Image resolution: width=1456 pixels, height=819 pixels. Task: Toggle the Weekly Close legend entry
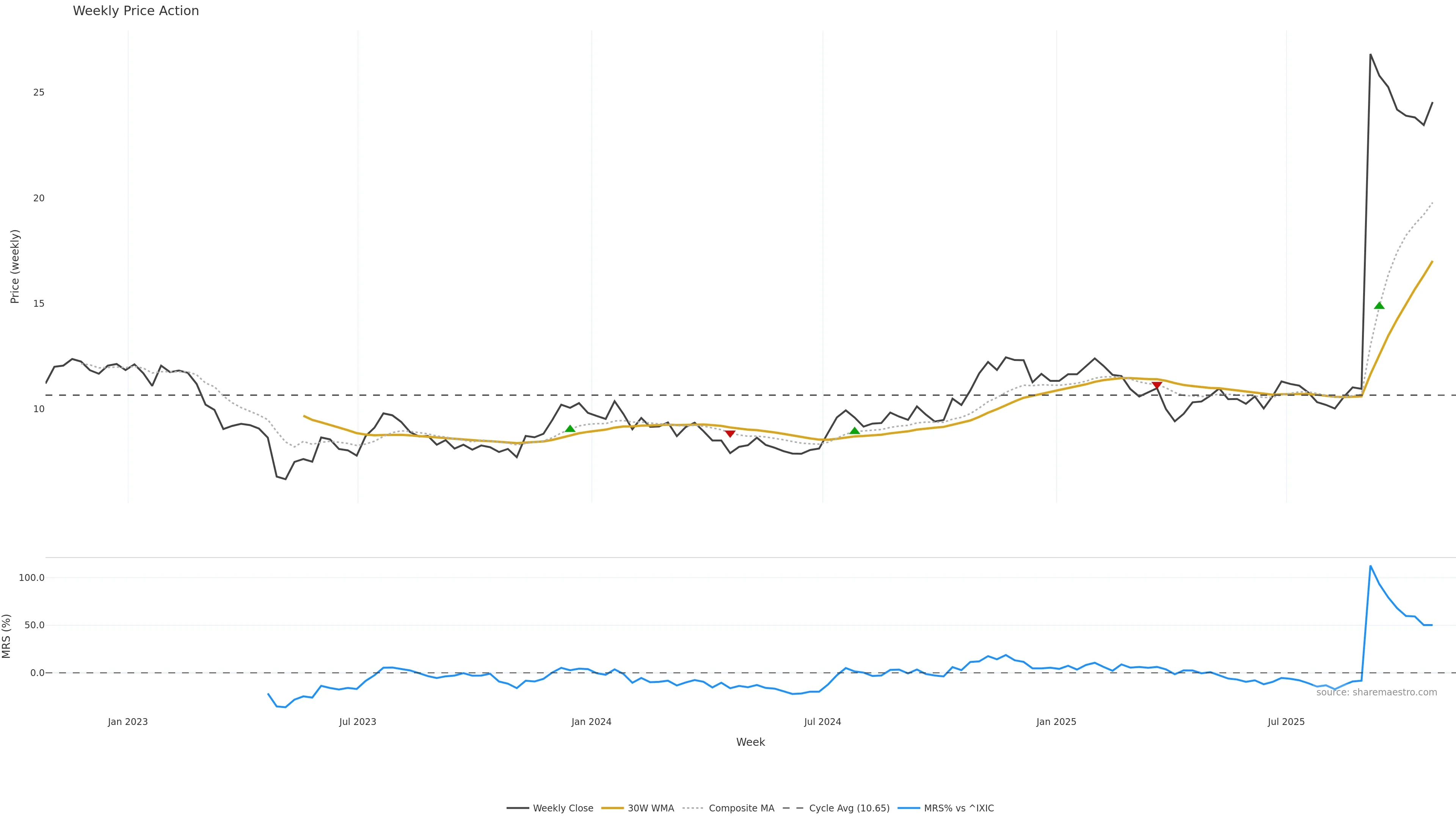point(562,808)
